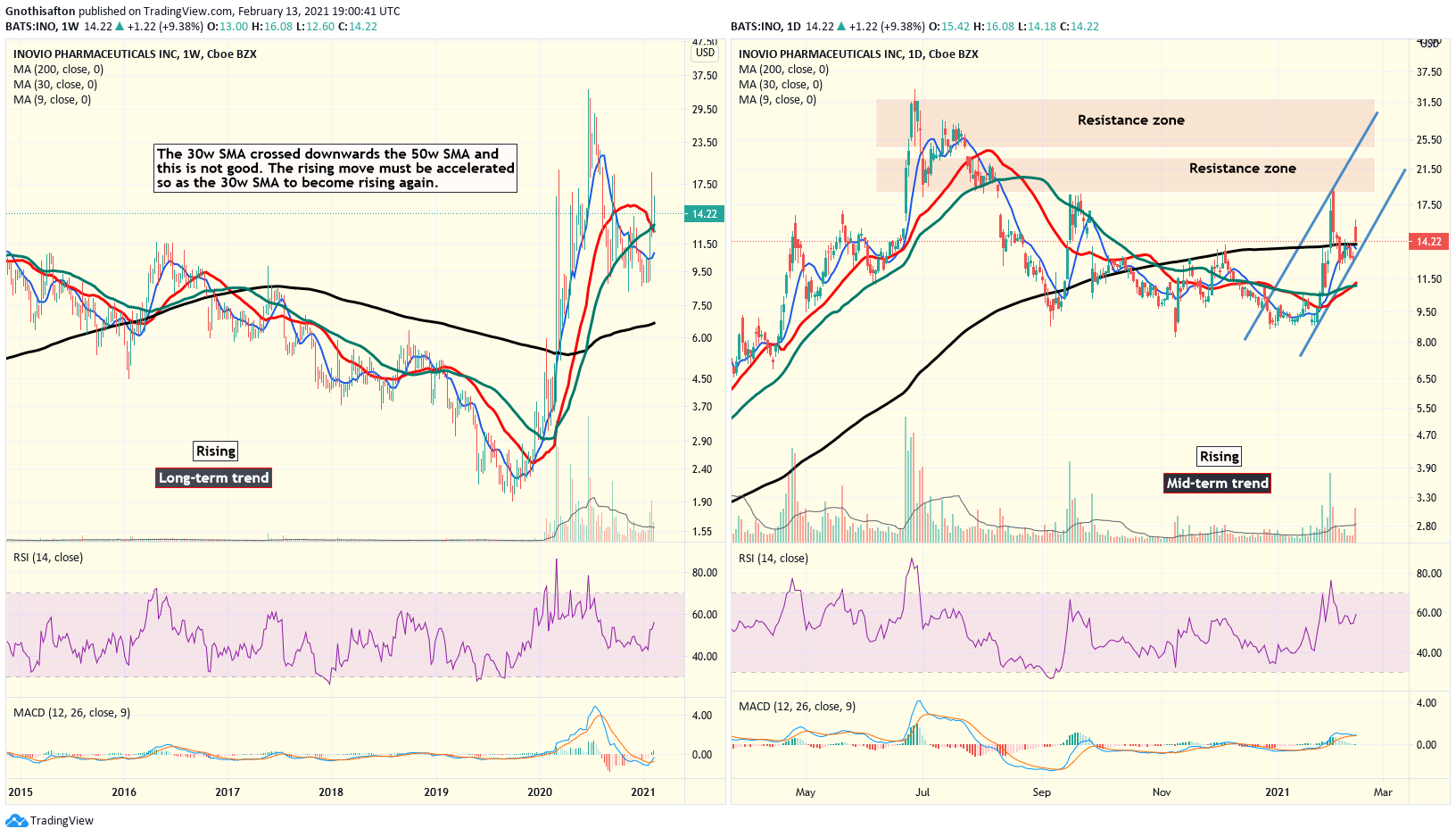Click the 4.50 price level on weekly axis
Screen dimensions: 1456x837
point(702,379)
